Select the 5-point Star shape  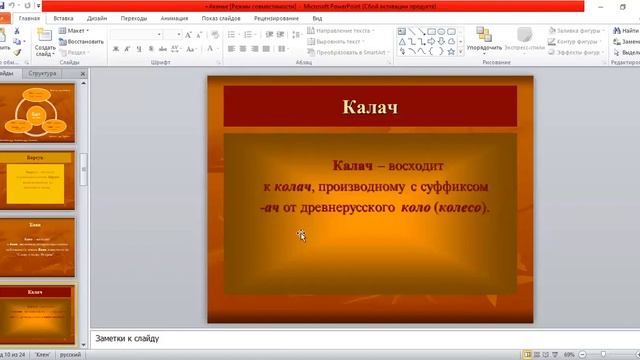(451, 51)
